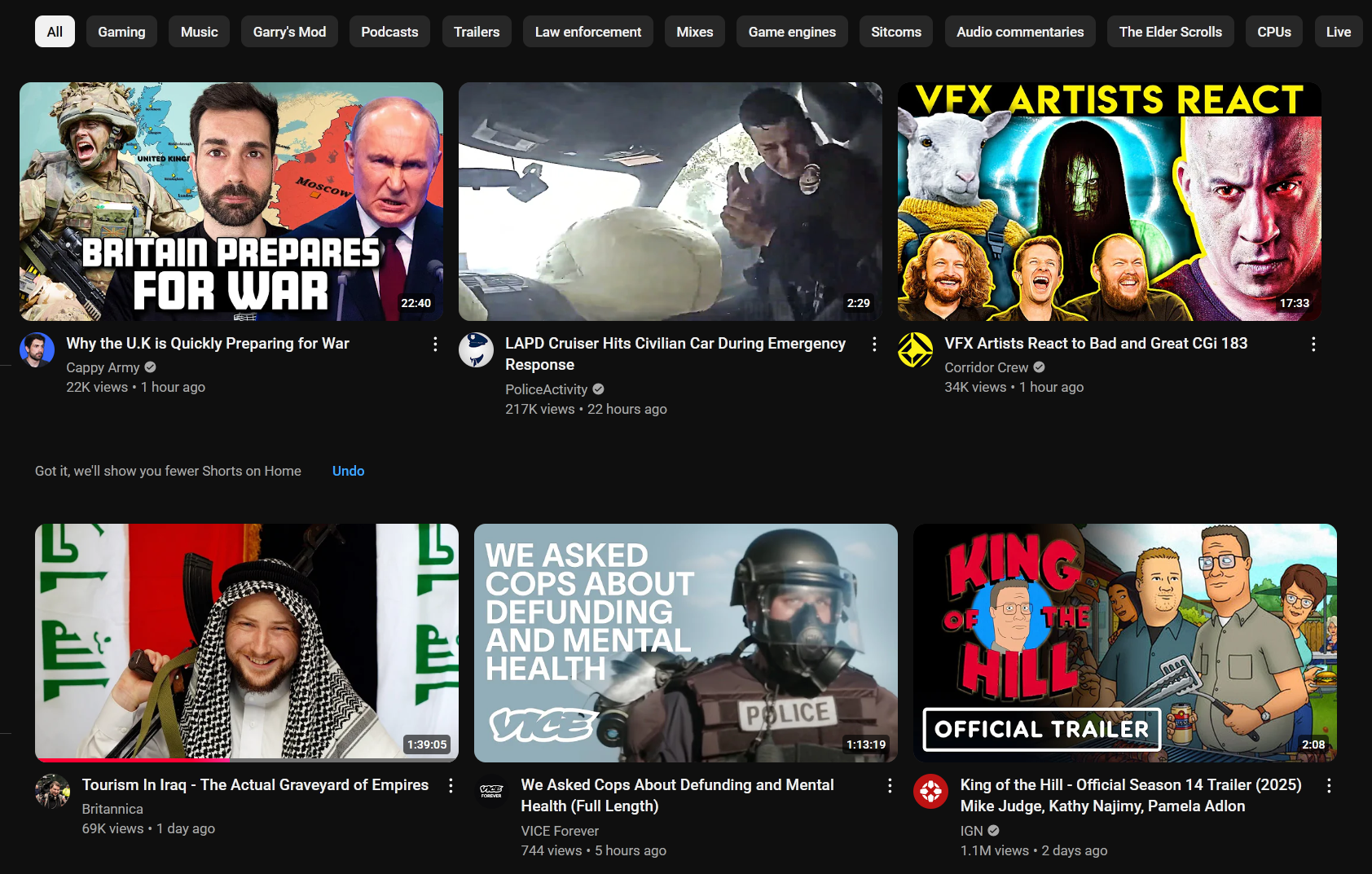
Task: Open title VFX Artists React to Bad and Great CGi 183
Action: click(1096, 344)
